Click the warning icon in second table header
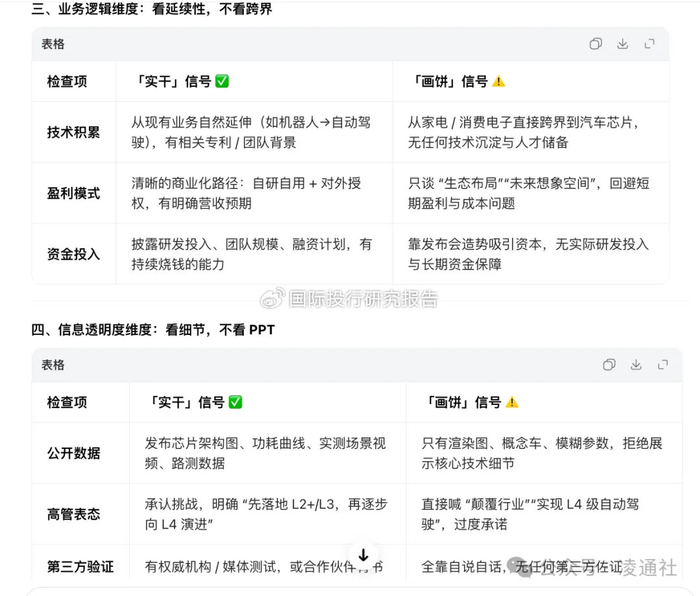The width and height of the screenshot is (700, 596). [512, 403]
